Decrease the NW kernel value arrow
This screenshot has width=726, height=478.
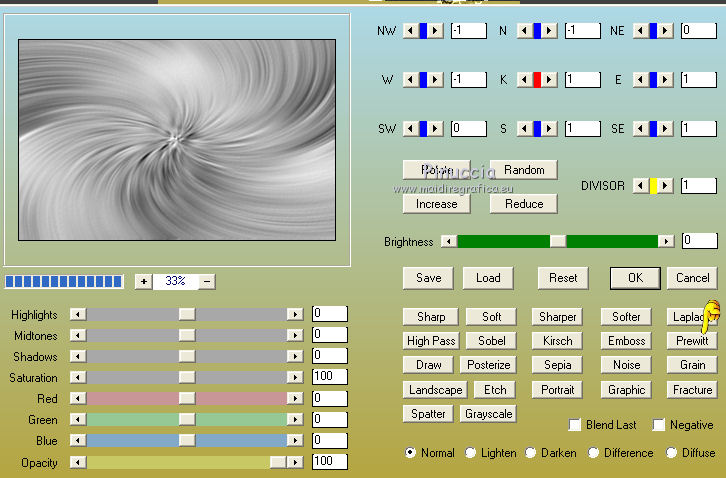pos(410,31)
